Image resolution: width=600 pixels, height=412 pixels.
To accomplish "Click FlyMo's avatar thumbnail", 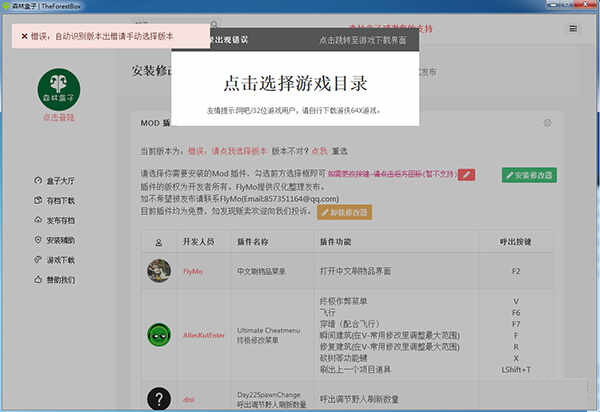I will tap(159, 271).
